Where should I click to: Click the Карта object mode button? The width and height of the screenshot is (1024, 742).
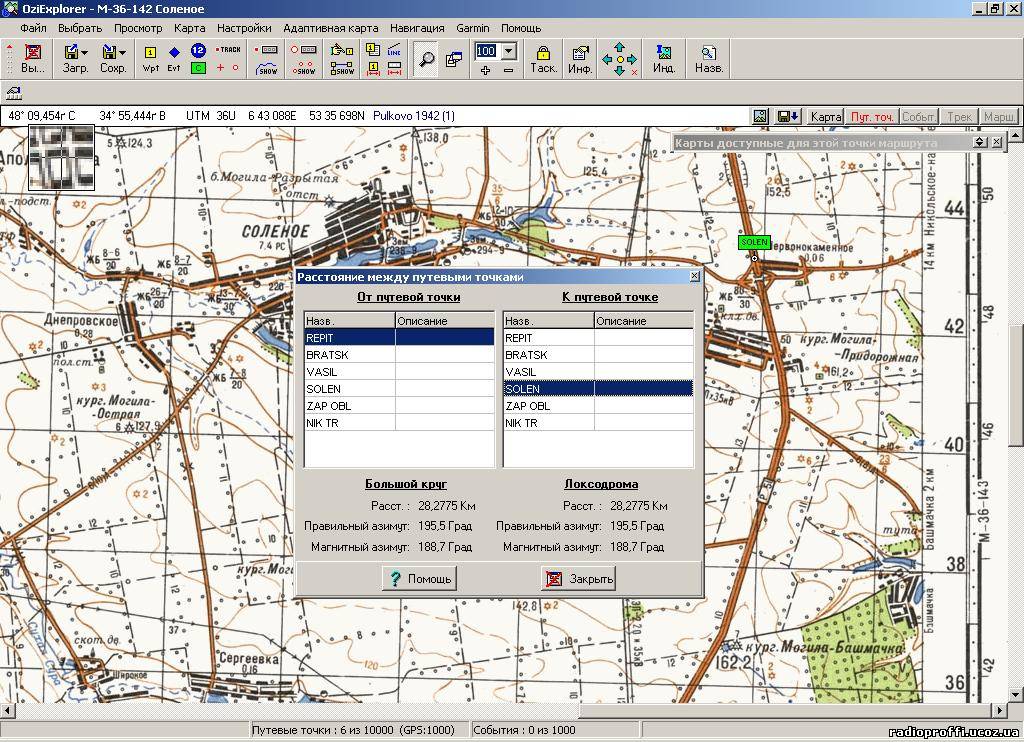(x=825, y=116)
